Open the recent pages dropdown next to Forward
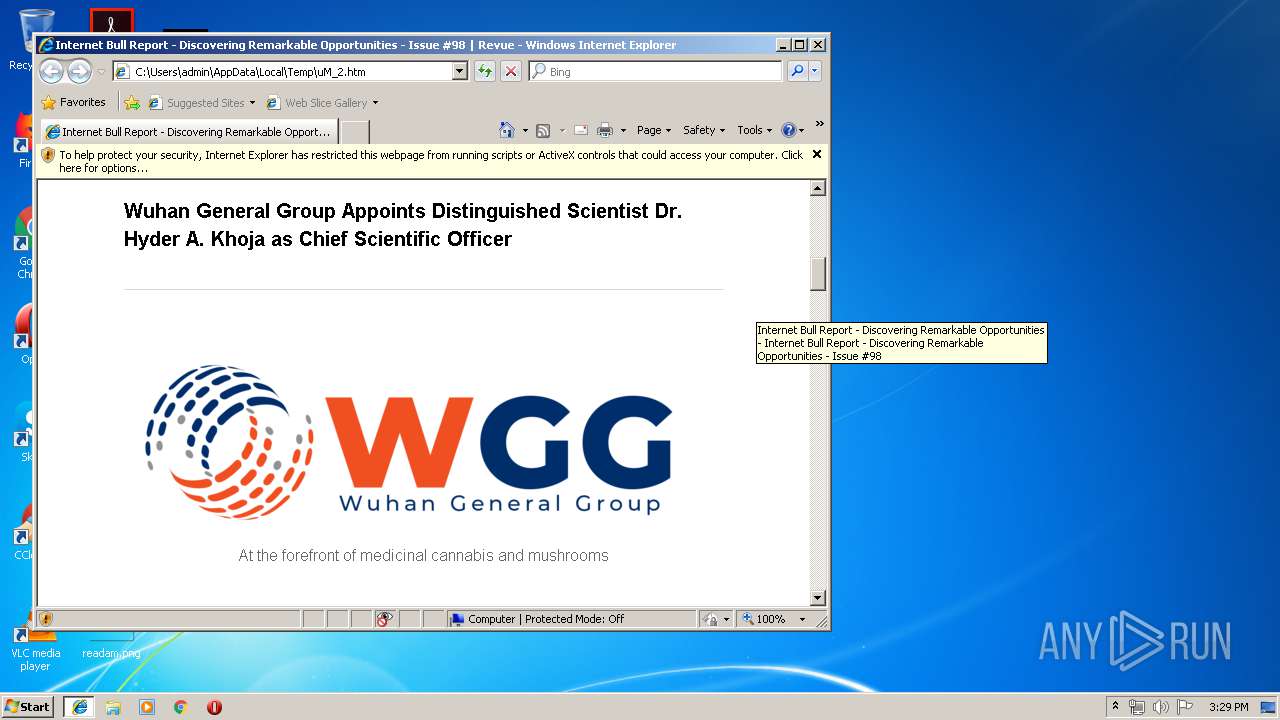 pos(101,72)
